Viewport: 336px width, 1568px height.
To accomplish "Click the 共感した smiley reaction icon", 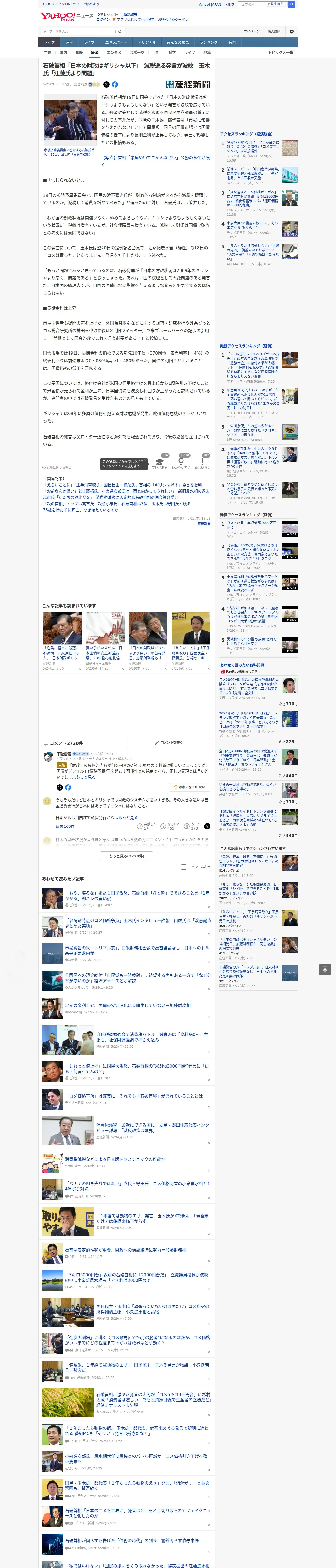I will (x=140, y=826).
